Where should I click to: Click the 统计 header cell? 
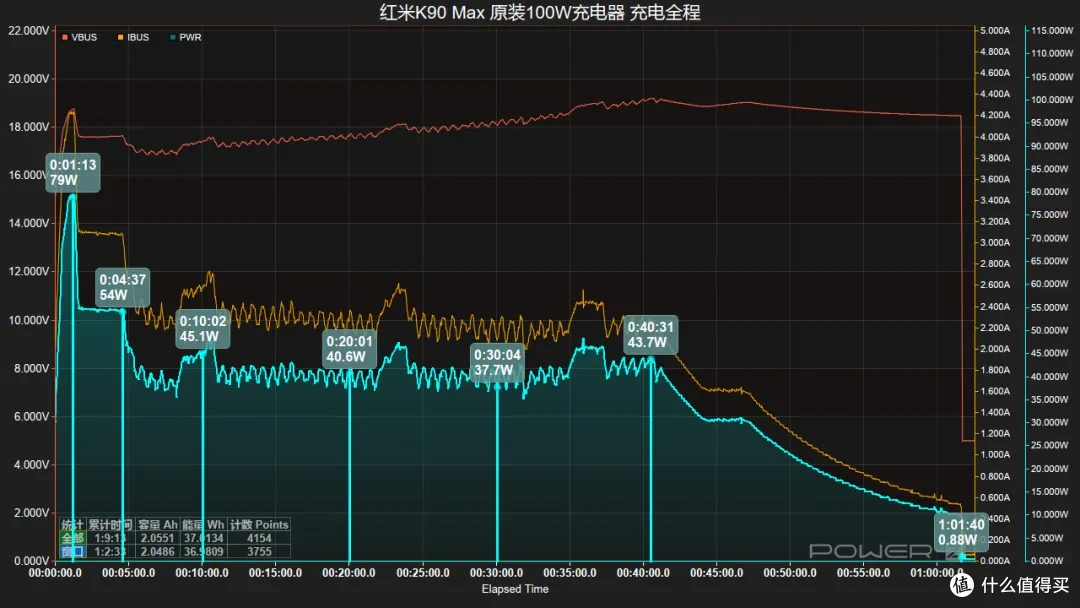pos(72,525)
